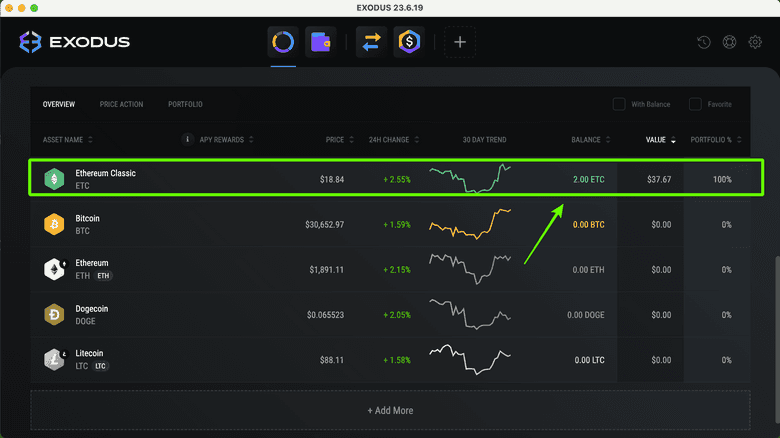
Task: Select the Dogecoin coin logo
Action: (54, 315)
